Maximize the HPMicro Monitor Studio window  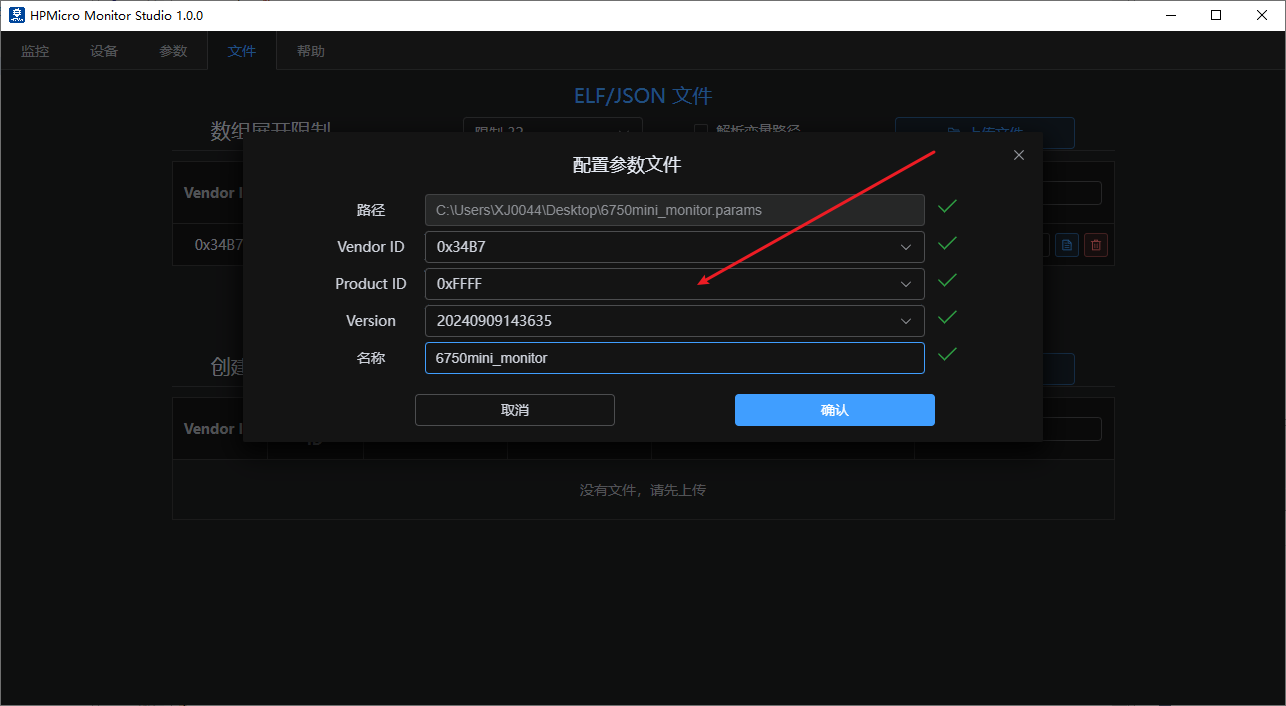pyautogui.click(x=1216, y=15)
